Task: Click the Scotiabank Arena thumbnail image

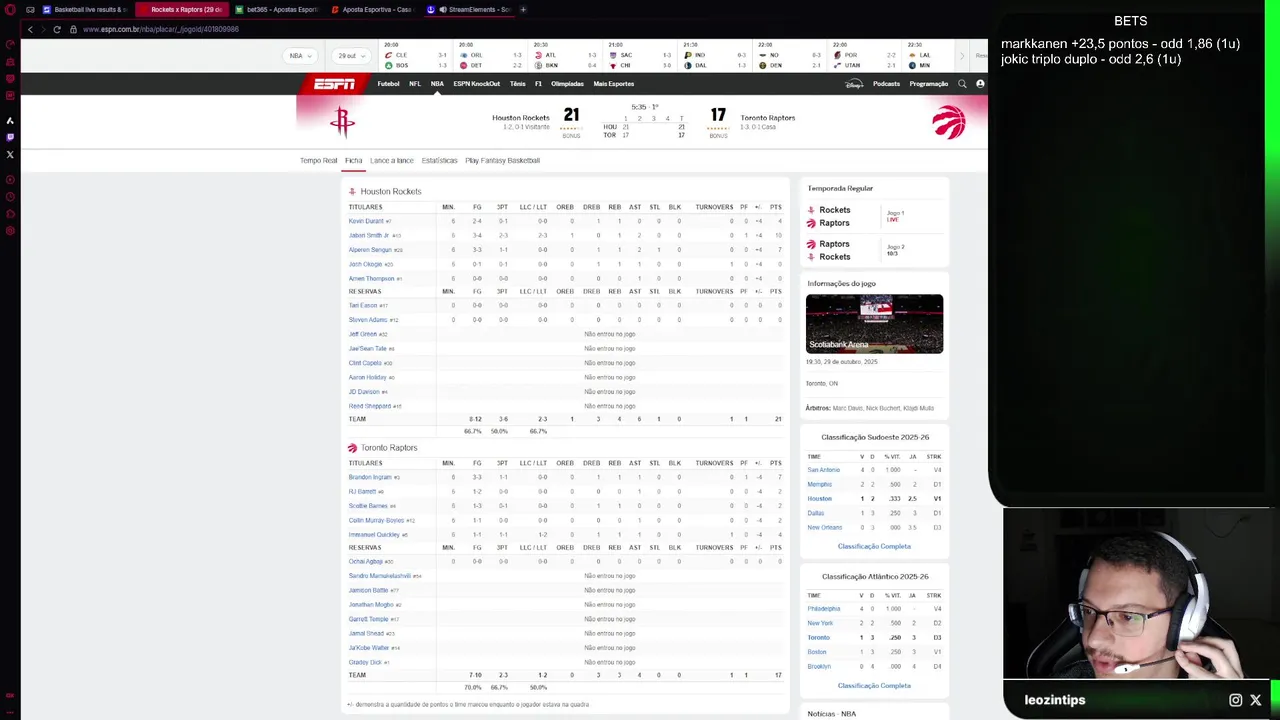Action: [874, 324]
